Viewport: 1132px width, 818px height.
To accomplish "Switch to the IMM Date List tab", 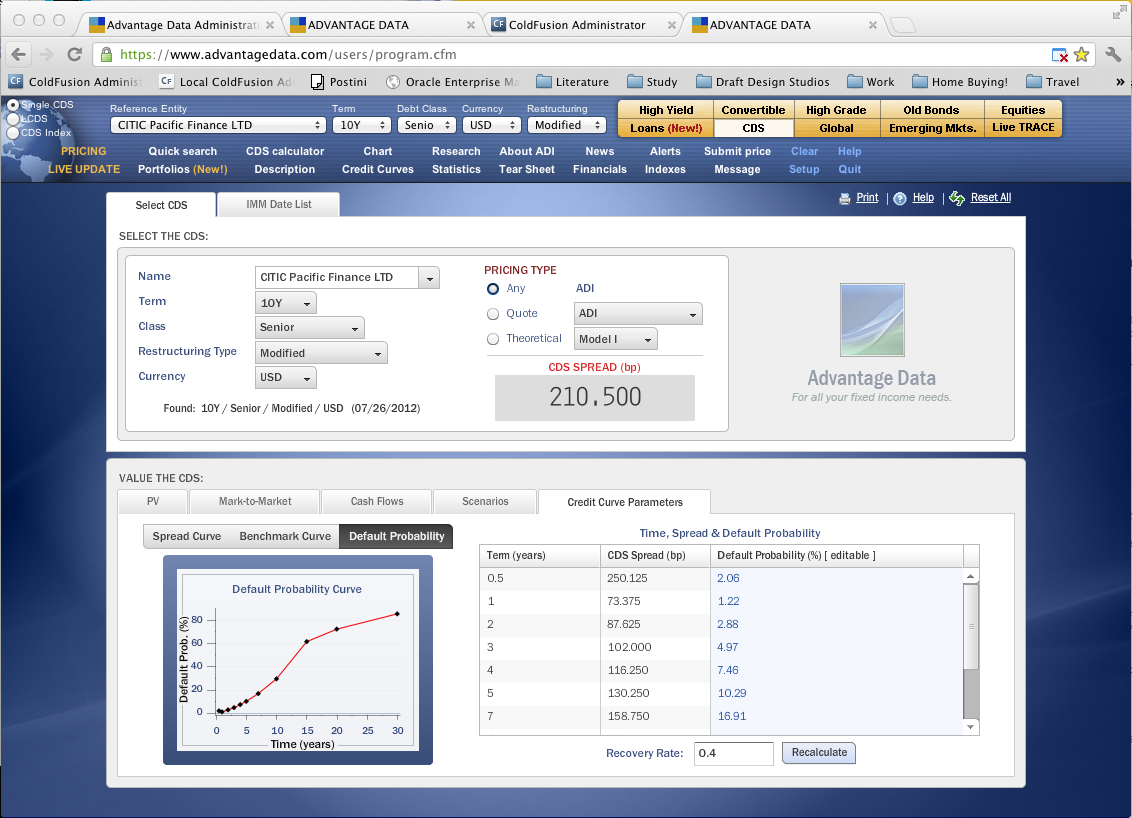I will (279, 204).
